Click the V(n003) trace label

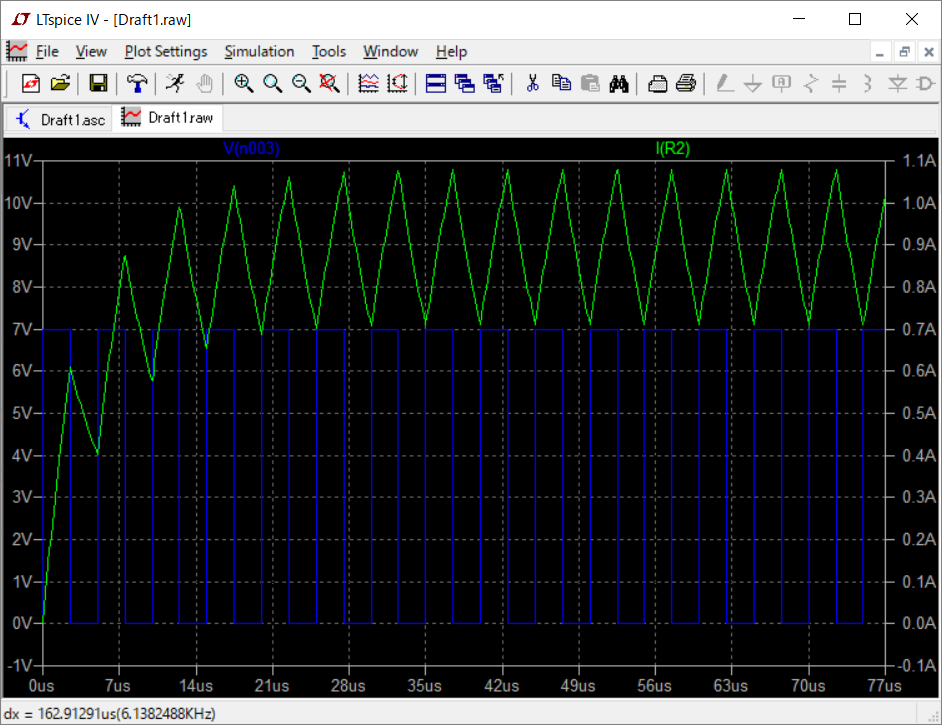coord(251,148)
